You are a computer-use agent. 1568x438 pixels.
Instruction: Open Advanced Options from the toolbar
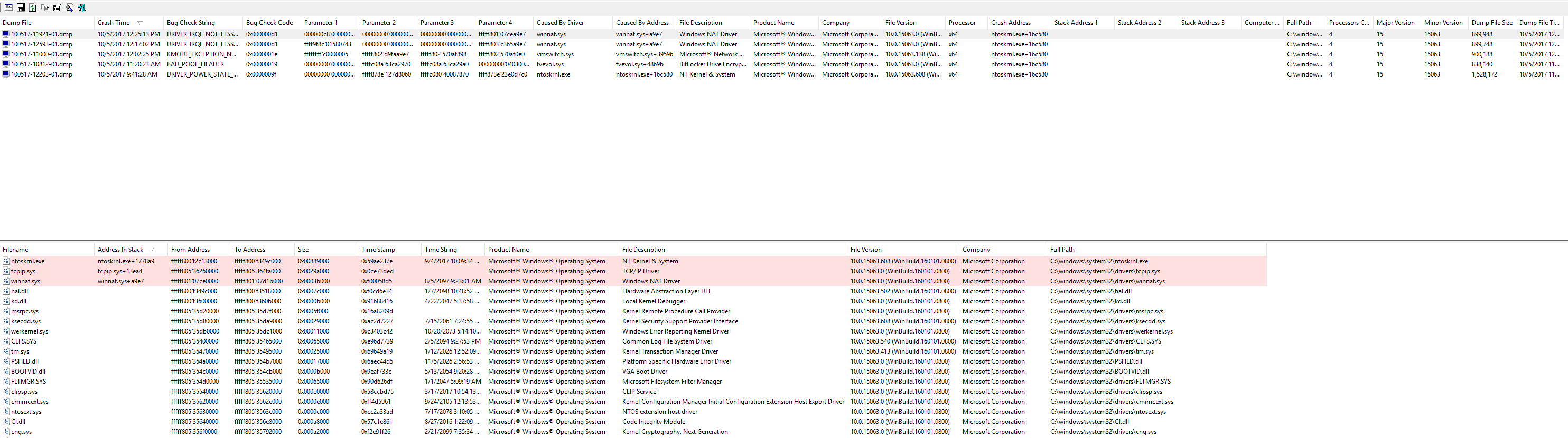coord(8,7)
